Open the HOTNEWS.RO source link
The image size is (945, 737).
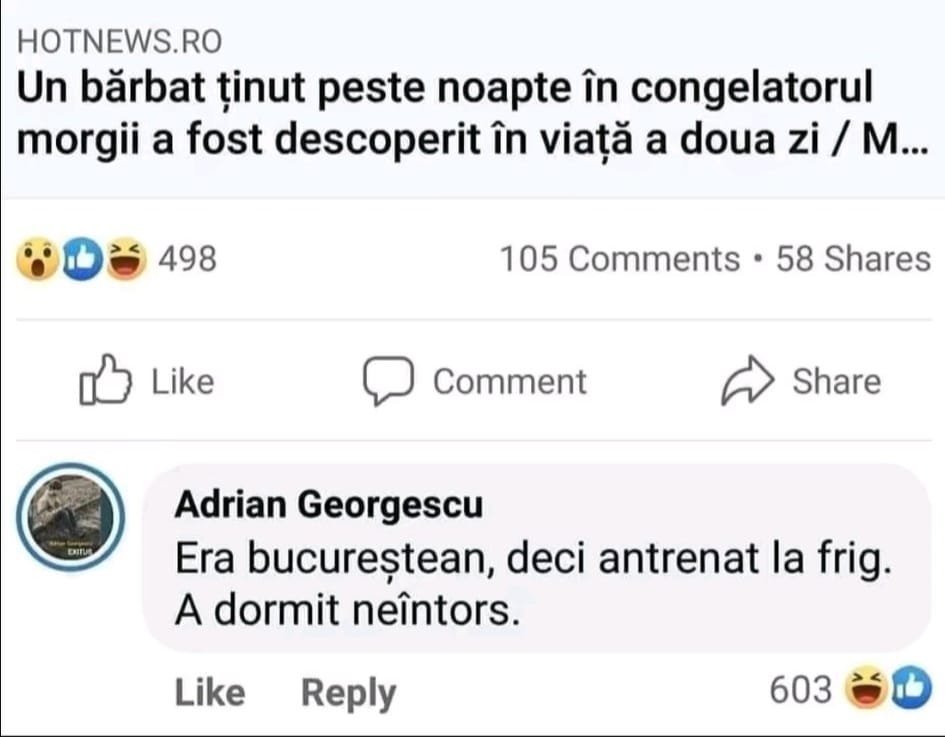120,41
